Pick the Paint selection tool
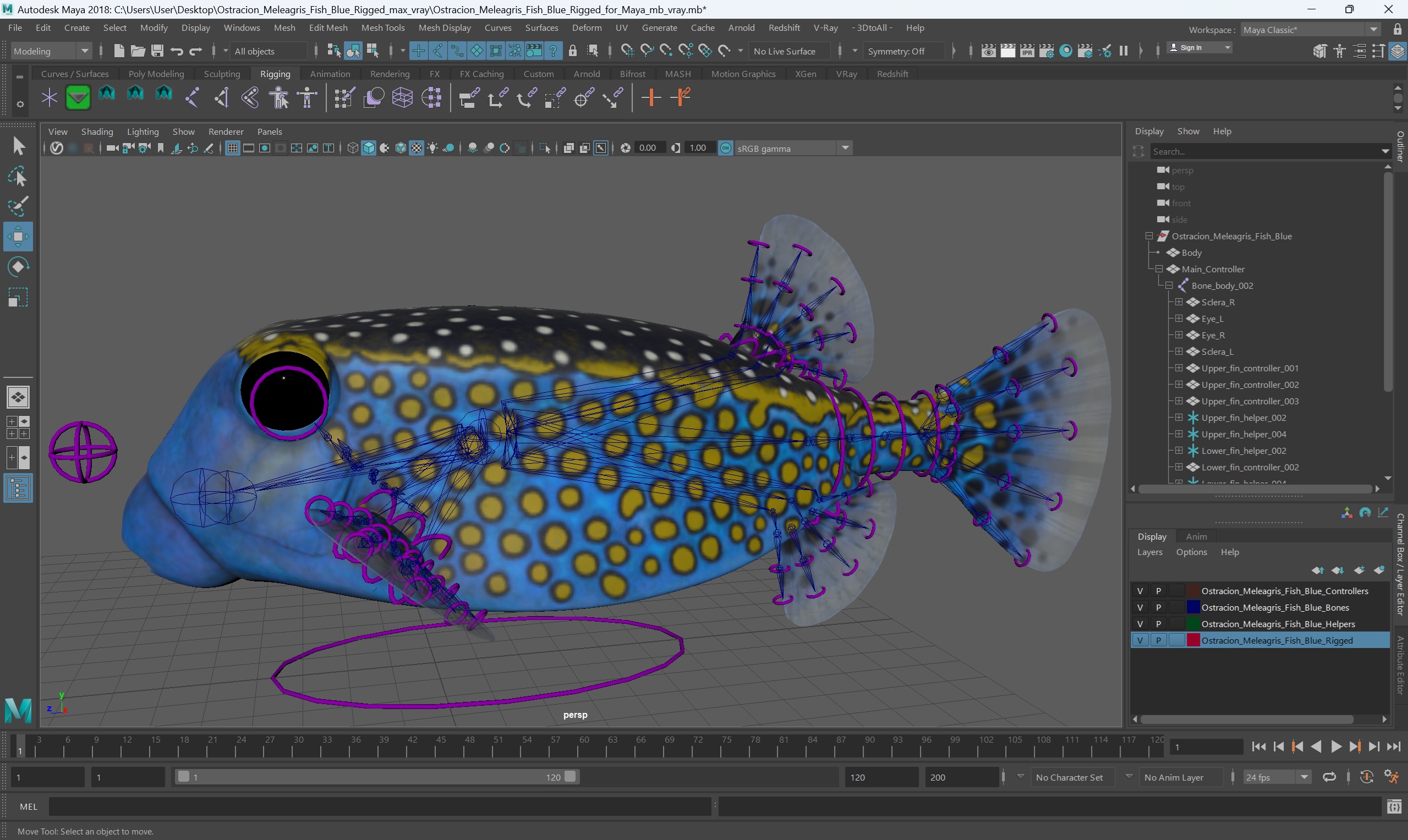 click(x=18, y=207)
